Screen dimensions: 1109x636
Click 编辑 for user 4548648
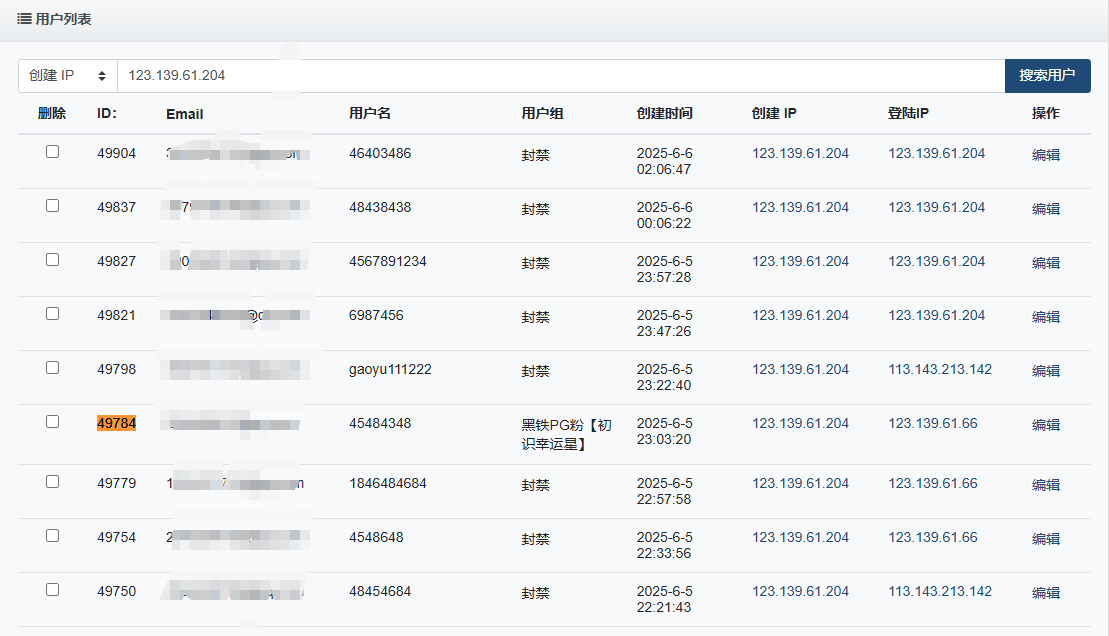coord(1045,538)
